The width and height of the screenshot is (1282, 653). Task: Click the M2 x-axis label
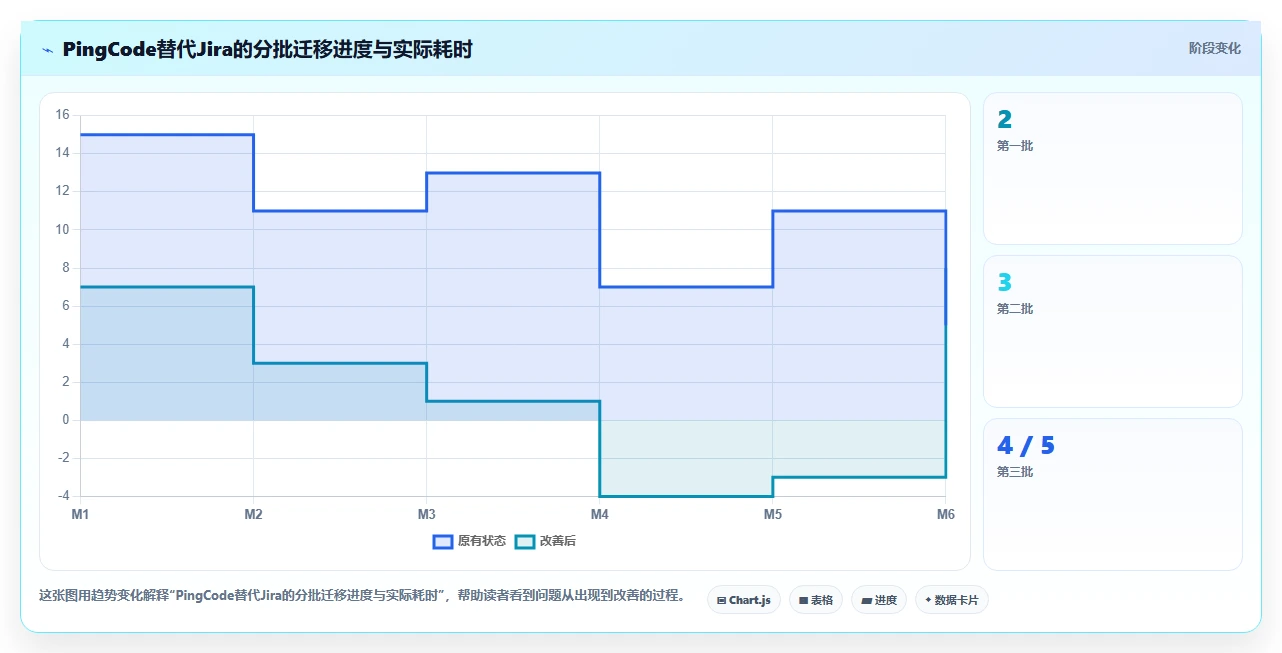[253, 514]
